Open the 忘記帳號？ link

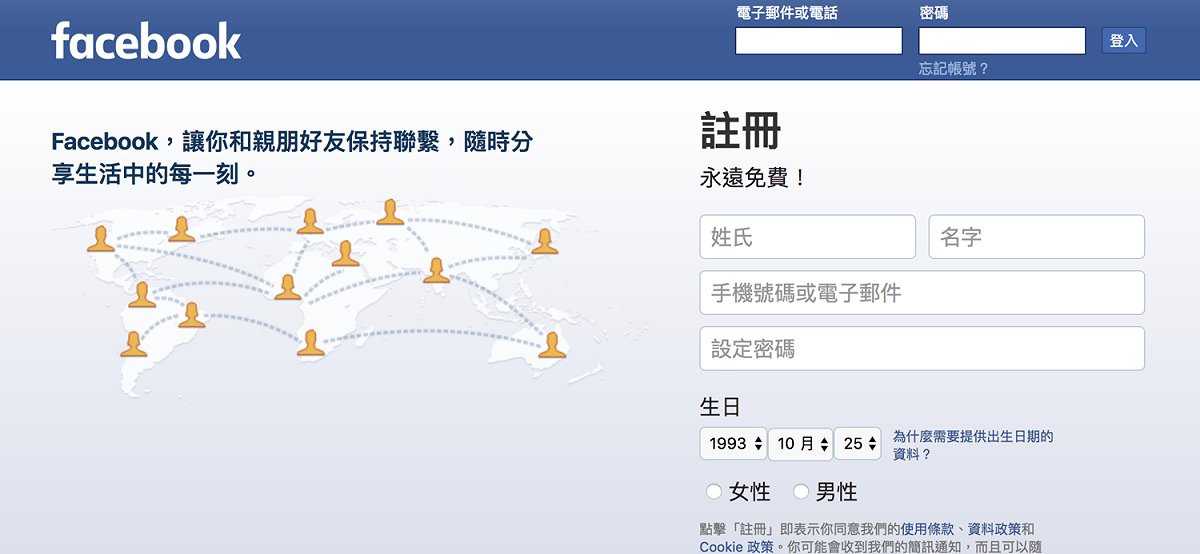pyautogui.click(x=954, y=69)
